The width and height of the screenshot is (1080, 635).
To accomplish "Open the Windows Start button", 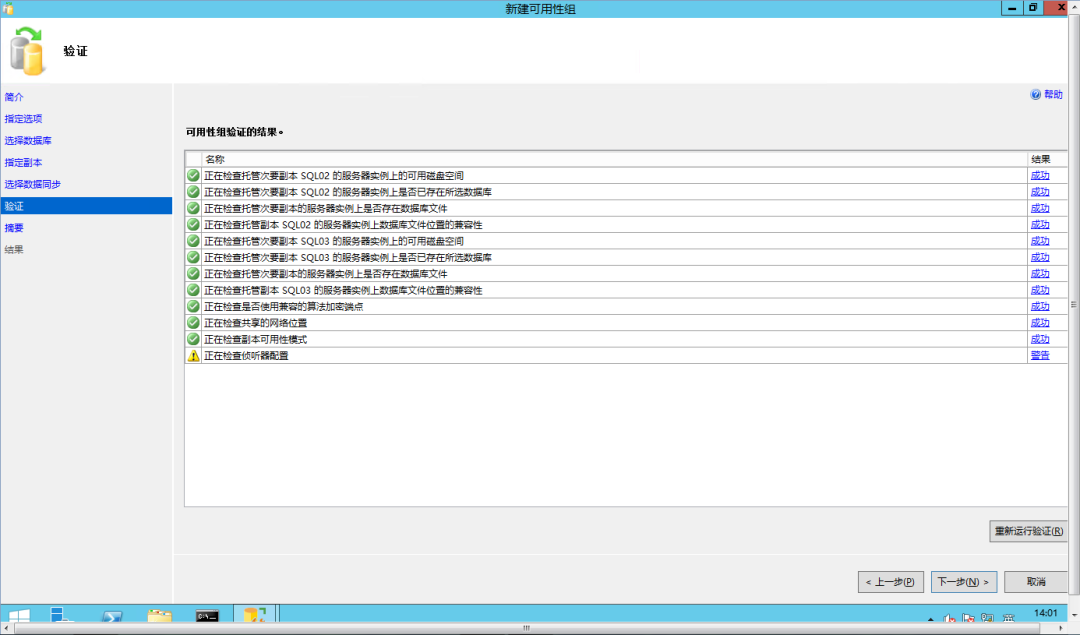I will [x=19, y=615].
